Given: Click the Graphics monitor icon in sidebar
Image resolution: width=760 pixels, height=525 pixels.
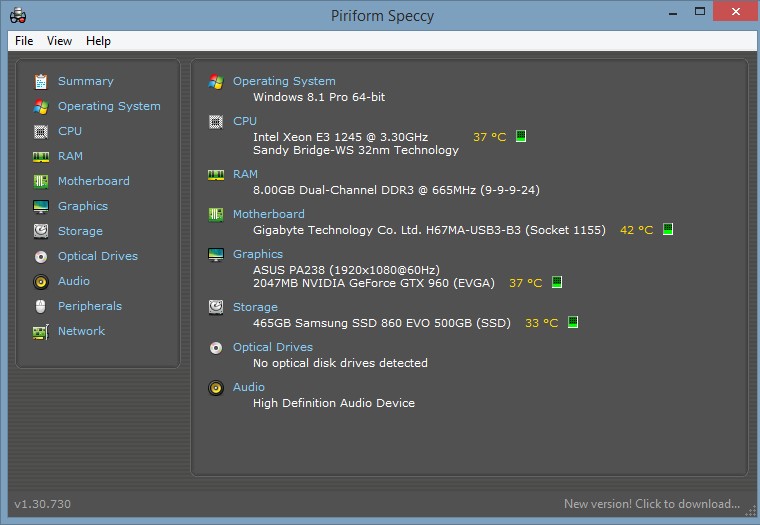Looking at the screenshot, I should 41,207.
